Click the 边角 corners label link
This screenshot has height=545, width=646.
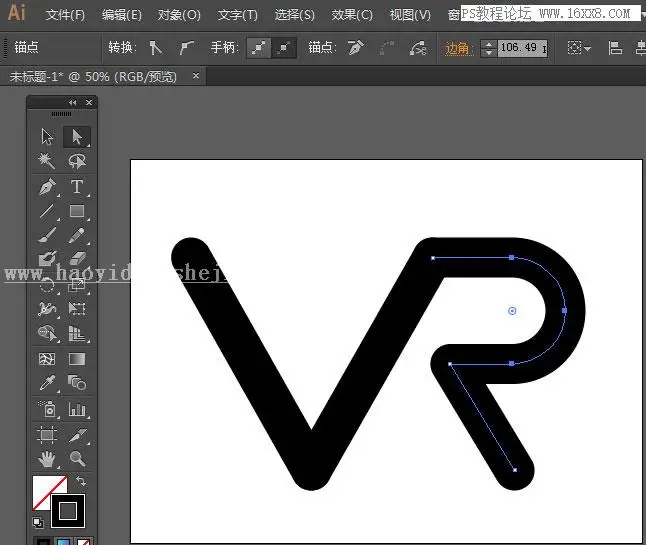[x=457, y=48]
